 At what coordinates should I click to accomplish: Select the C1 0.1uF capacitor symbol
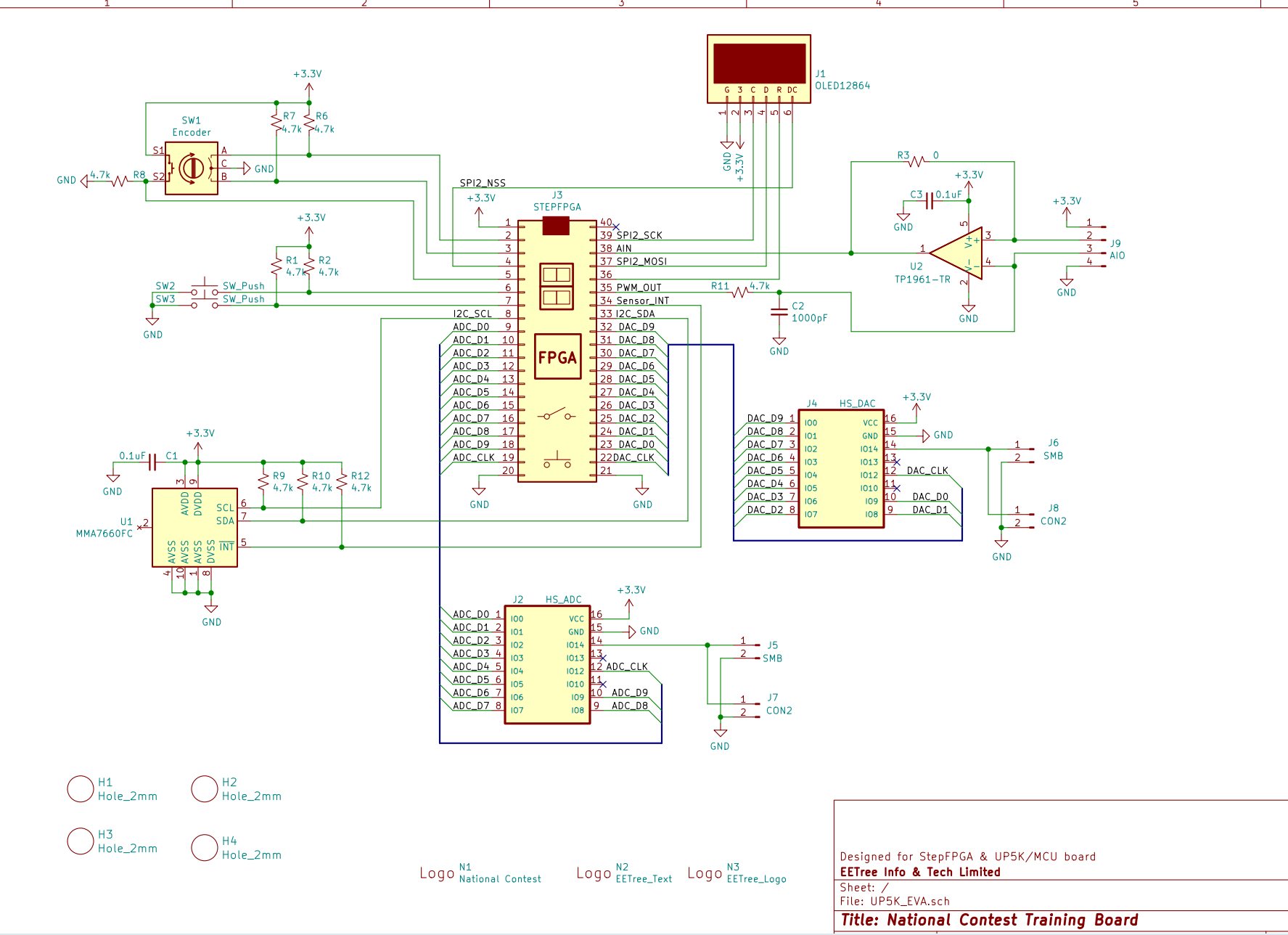pyautogui.click(x=152, y=462)
